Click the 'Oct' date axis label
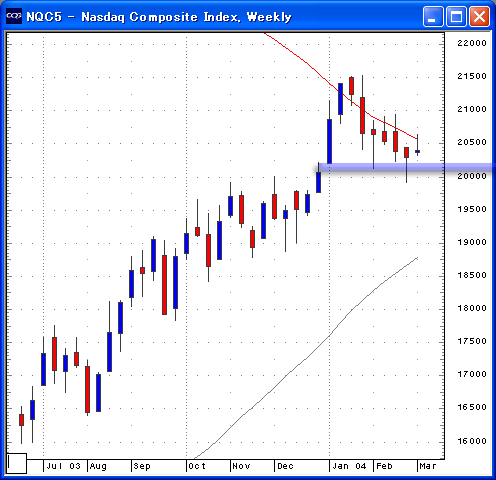The width and height of the screenshot is (496, 480). [197, 466]
